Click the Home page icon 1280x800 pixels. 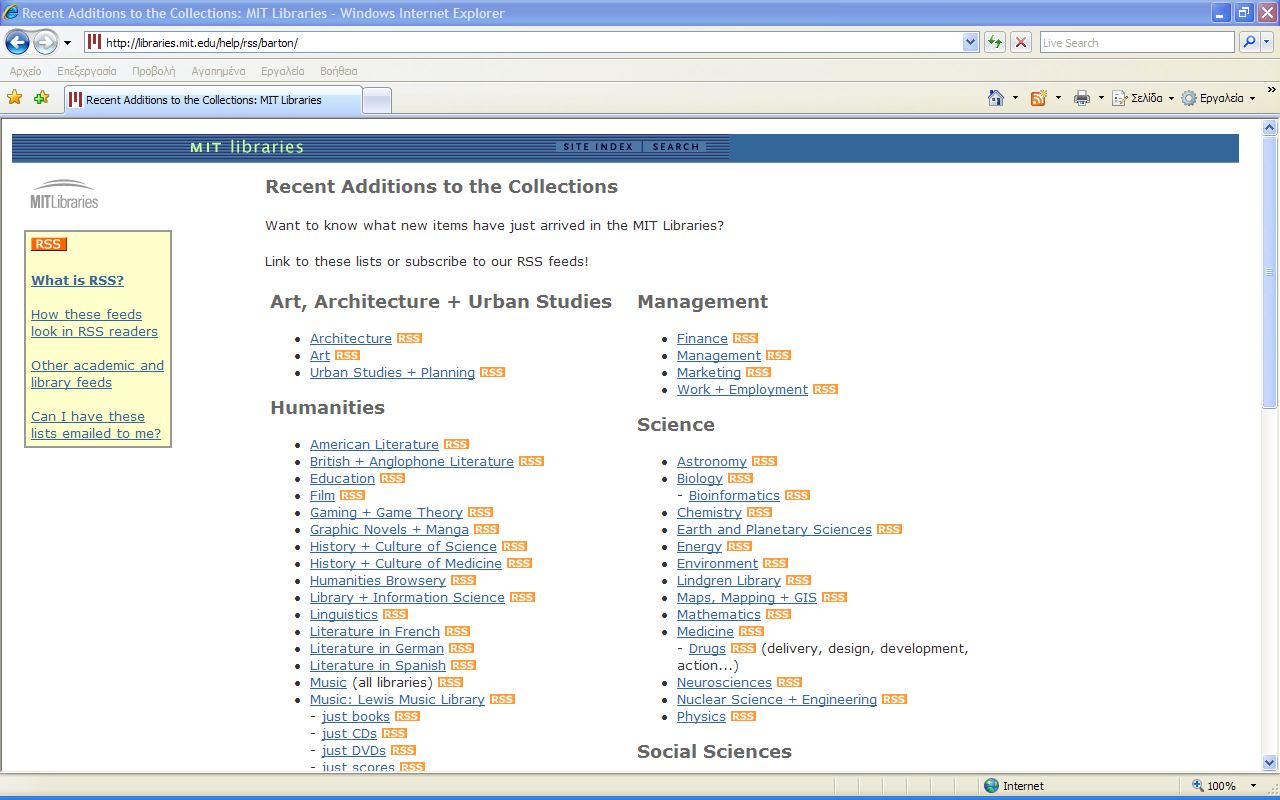(996, 98)
